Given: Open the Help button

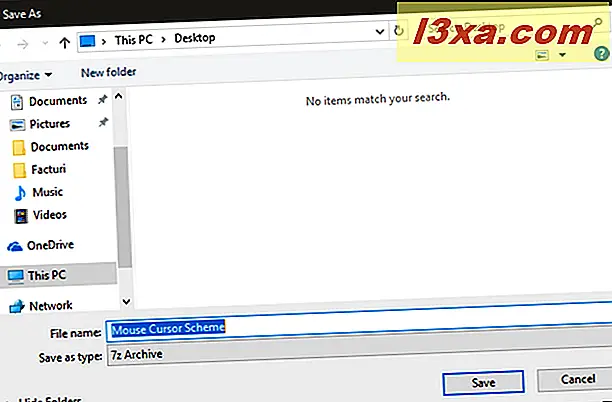Looking at the screenshot, I should point(601,53).
